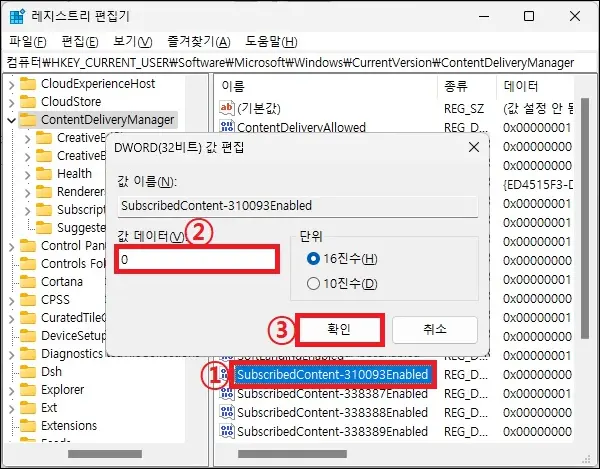Click the 값 데이터 input field
The image size is (600, 469).
tap(197, 260)
